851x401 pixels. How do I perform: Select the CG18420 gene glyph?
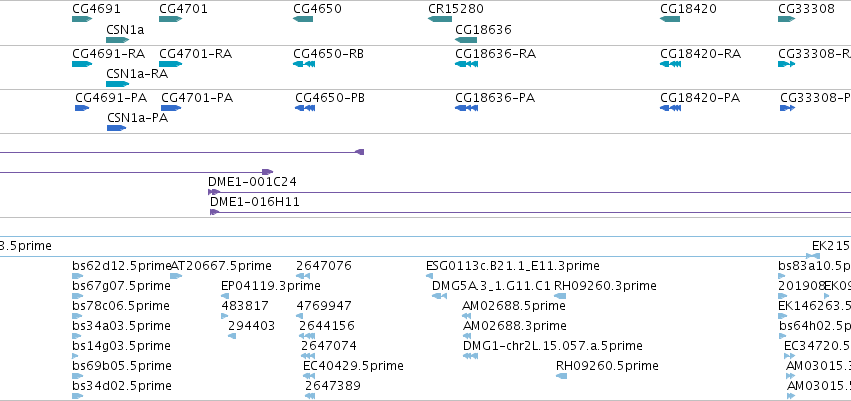(x=670, y=19)
